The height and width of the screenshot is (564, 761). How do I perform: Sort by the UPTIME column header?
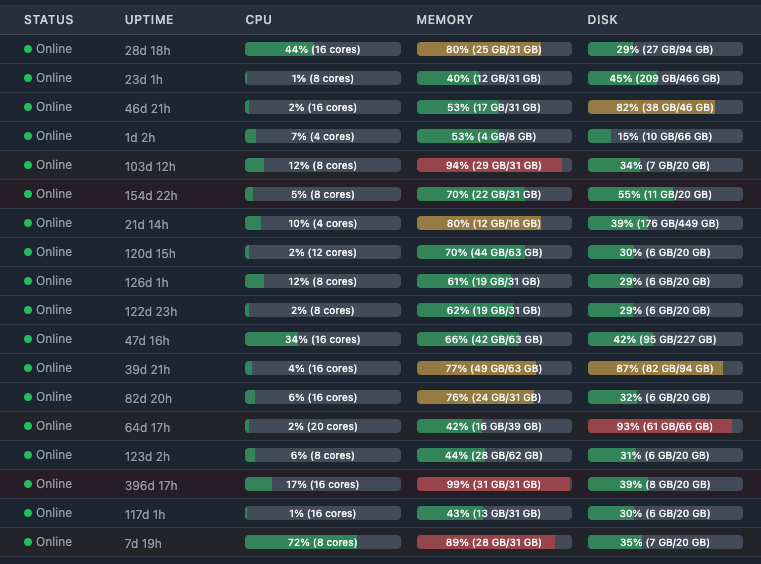(x=148, y=20)
